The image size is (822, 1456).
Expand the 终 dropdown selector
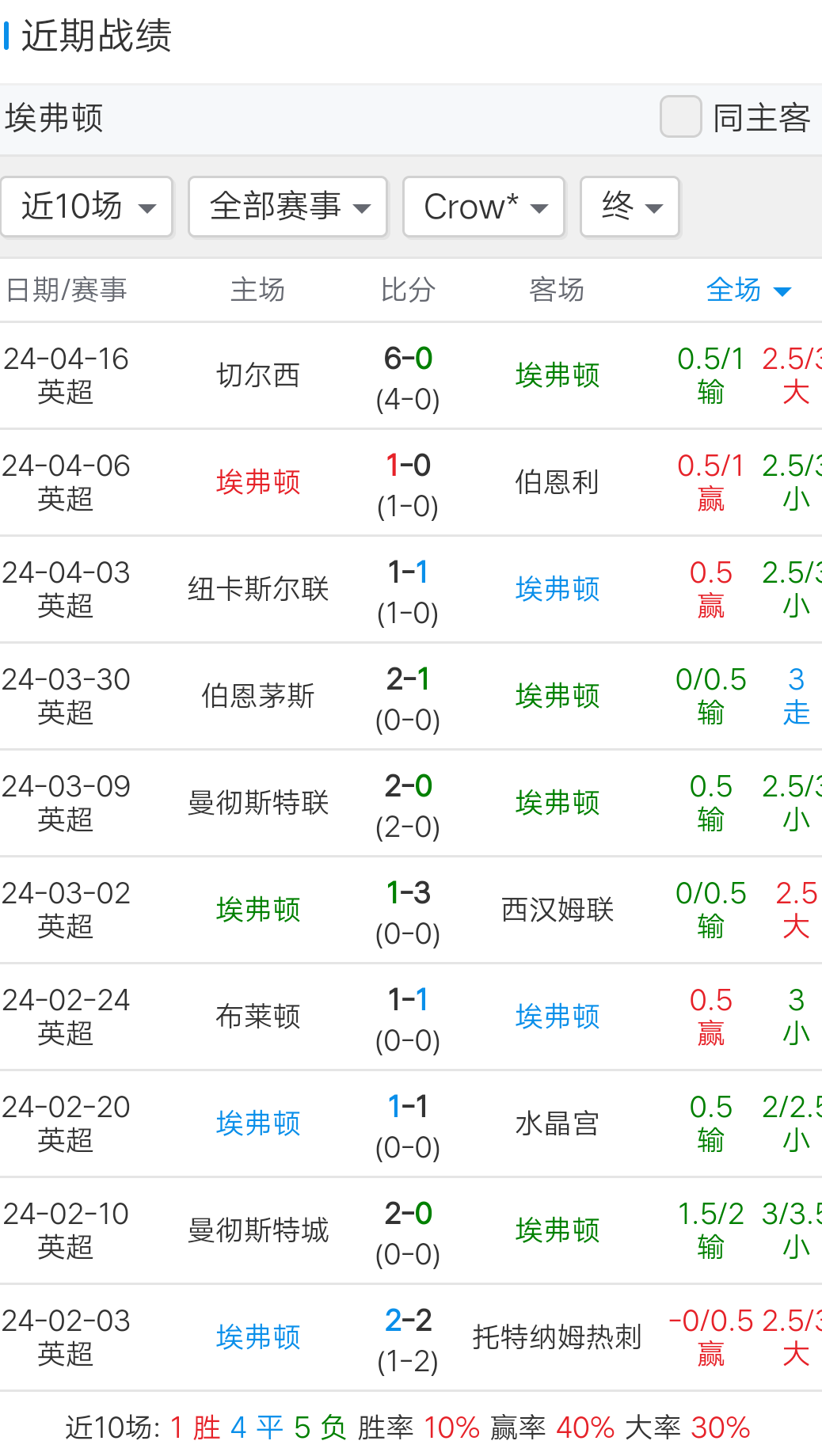pos(630,207)
